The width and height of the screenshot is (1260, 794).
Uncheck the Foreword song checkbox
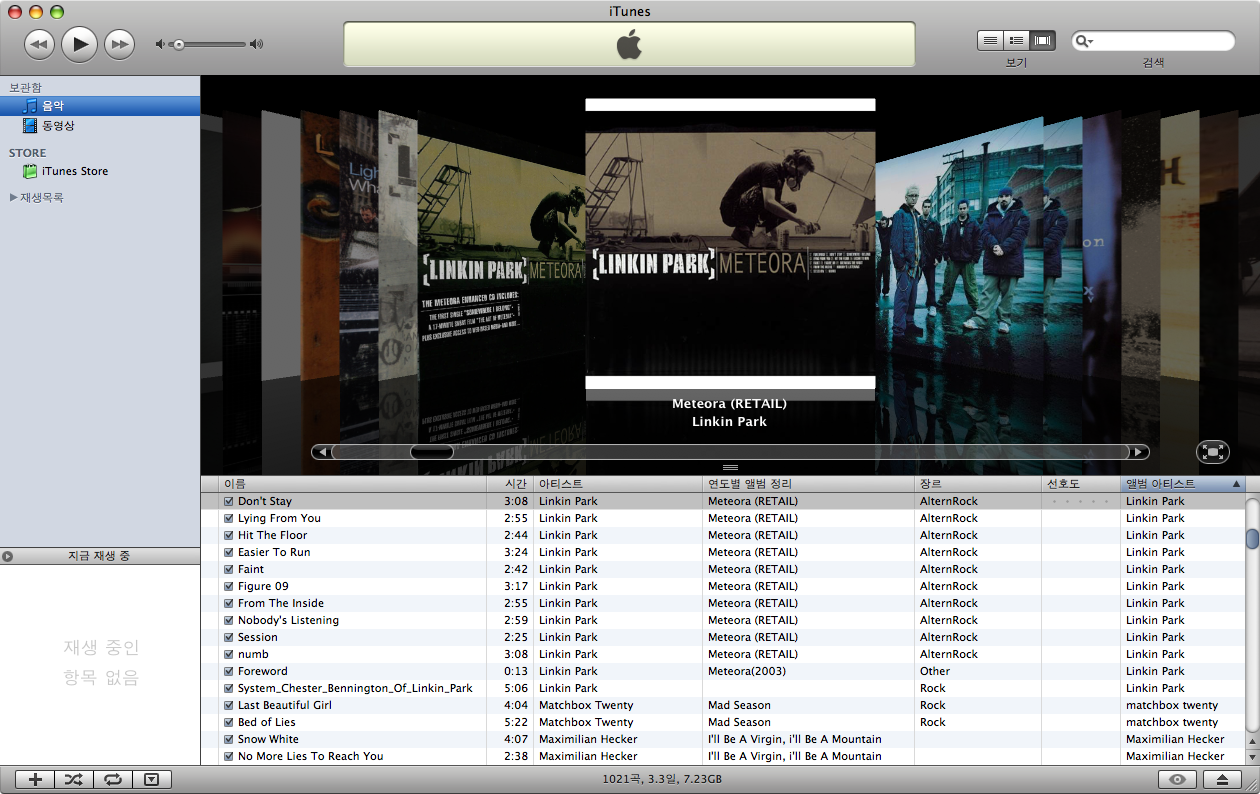229,671
